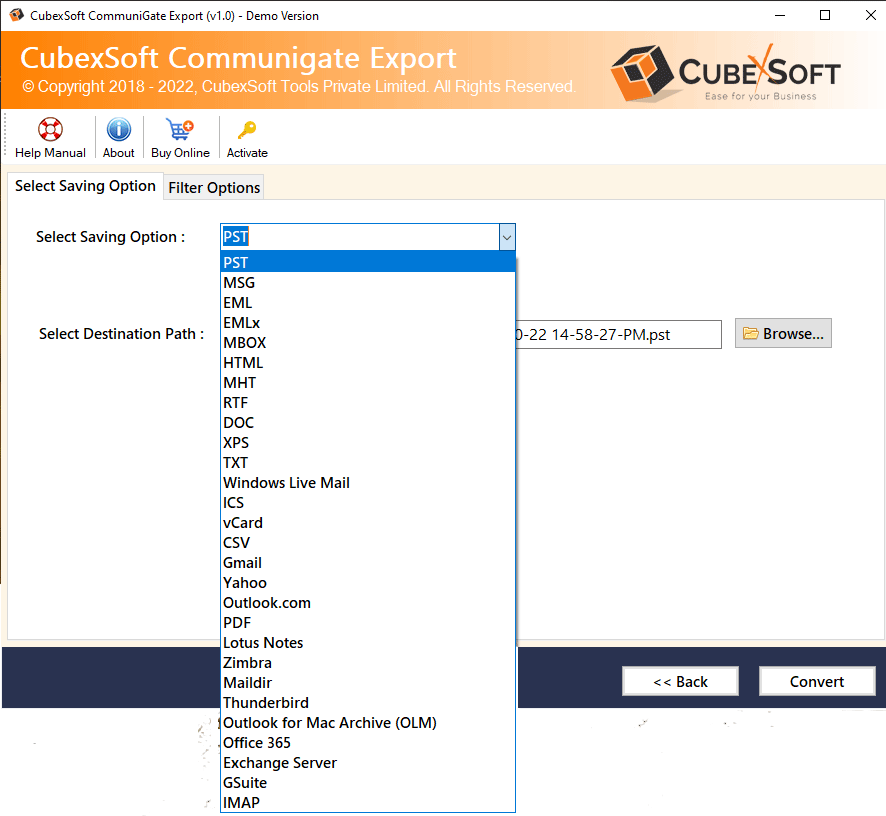
Task: Choose MSG from the dropdown list
Action: (x=368, y=283)
